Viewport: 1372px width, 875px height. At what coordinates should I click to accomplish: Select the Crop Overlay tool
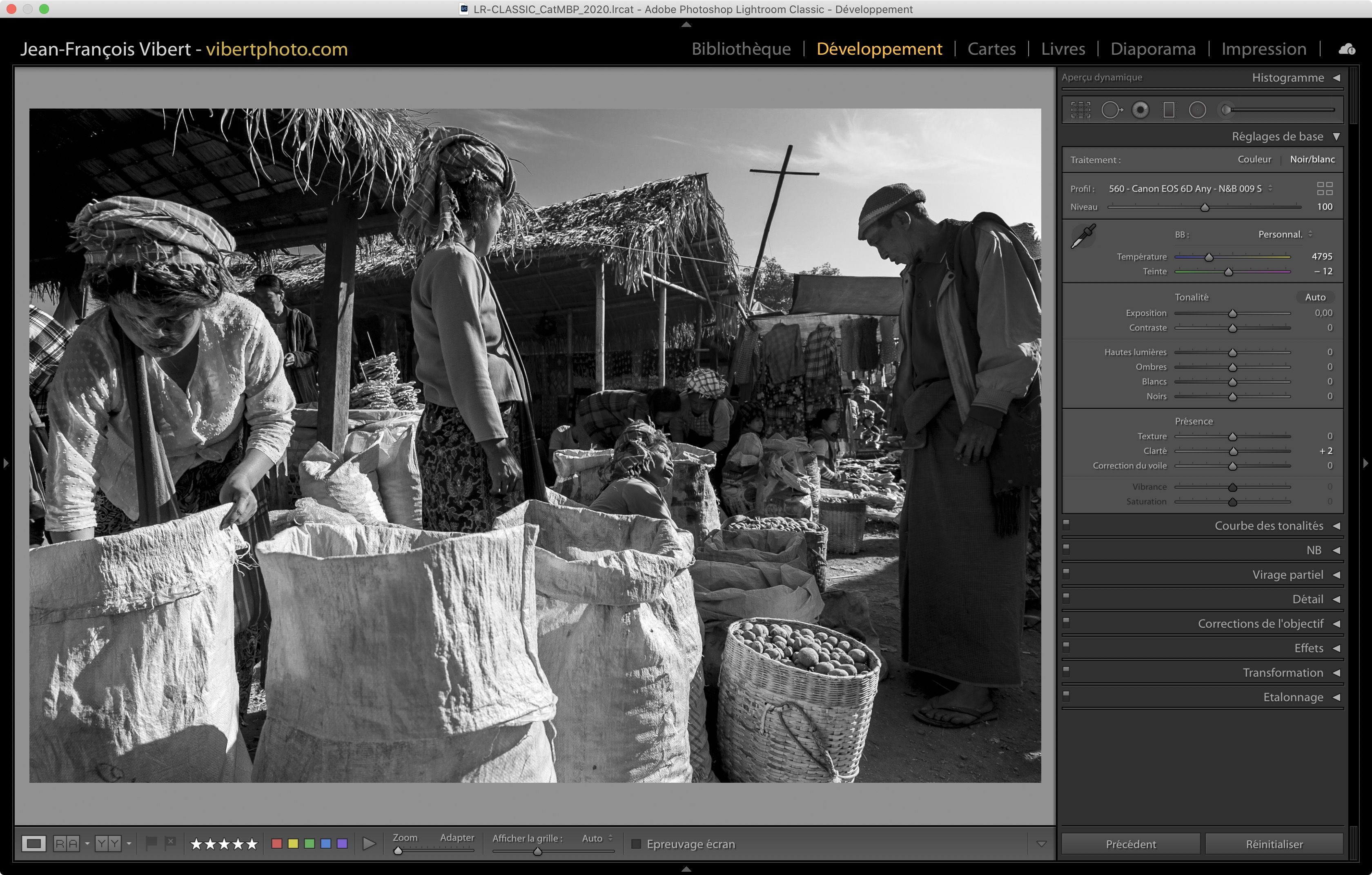coord(1080,110)
